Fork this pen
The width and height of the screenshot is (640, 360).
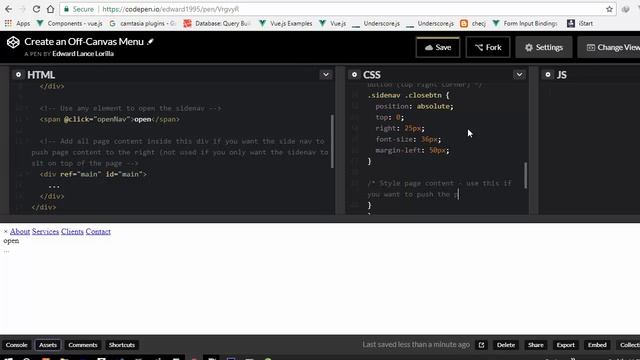488,47
